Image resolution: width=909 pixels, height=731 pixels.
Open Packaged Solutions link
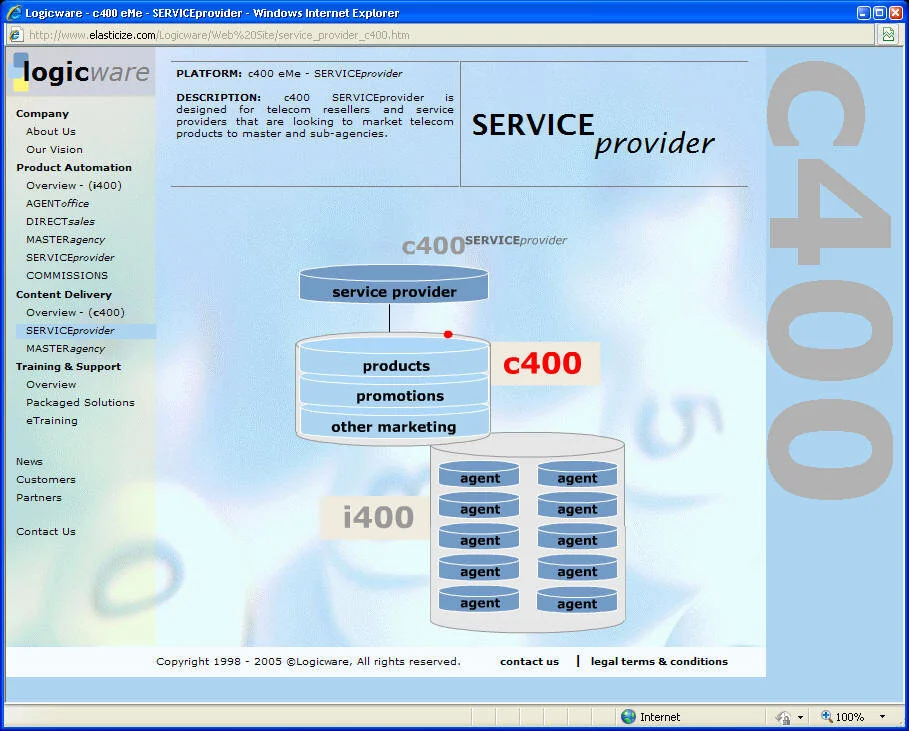(80, 402)
